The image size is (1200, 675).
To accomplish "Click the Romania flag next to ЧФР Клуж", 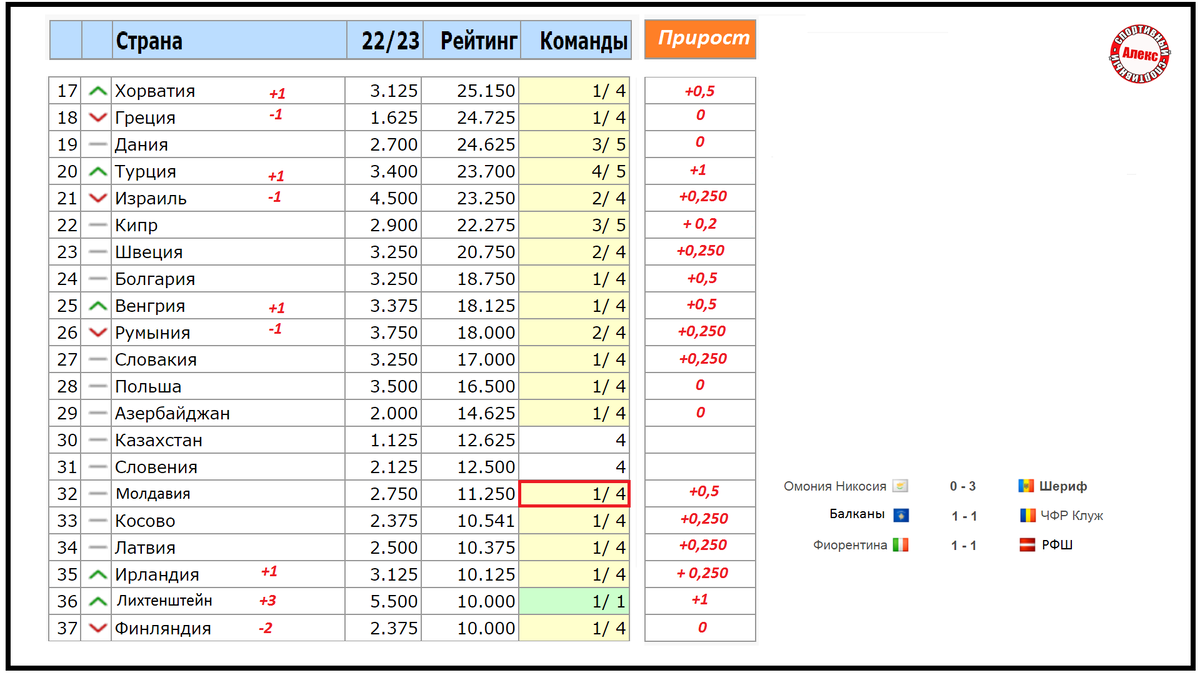I will point(1026,516).
